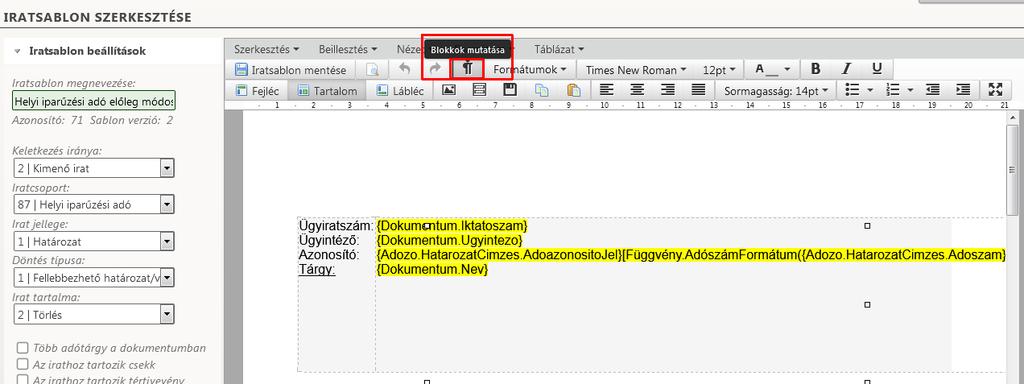Switch to the Fejléc section
This screenshot has width=1024, height=384.
[257, 91]
